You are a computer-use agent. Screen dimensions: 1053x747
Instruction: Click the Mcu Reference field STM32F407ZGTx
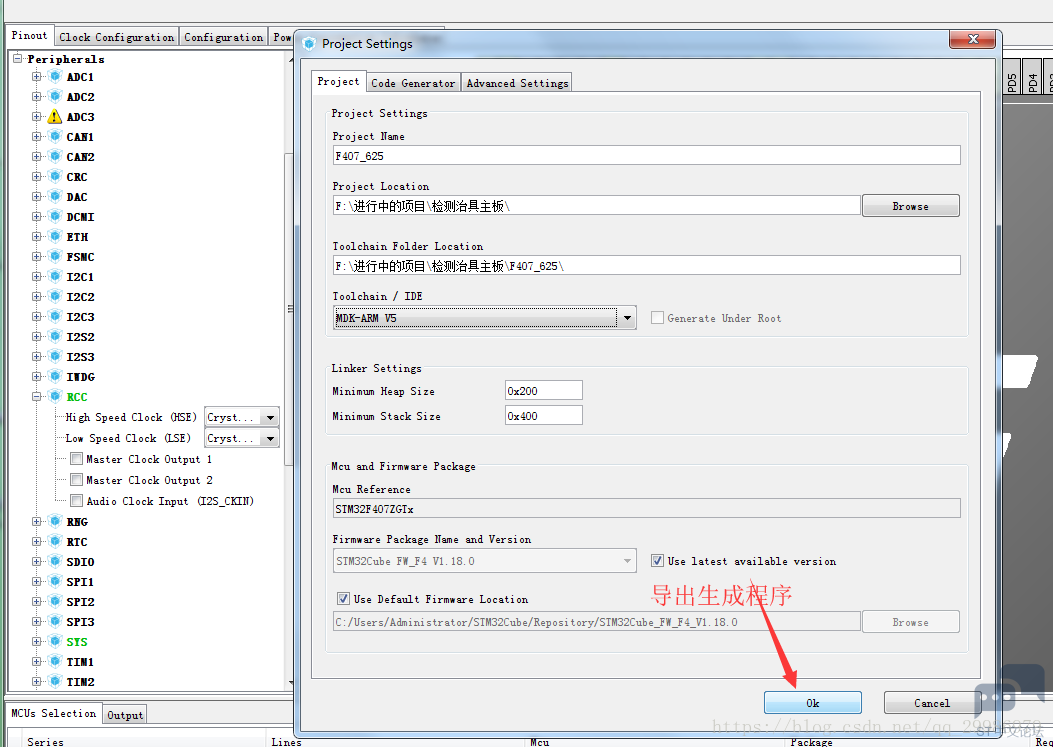(647, 509)
